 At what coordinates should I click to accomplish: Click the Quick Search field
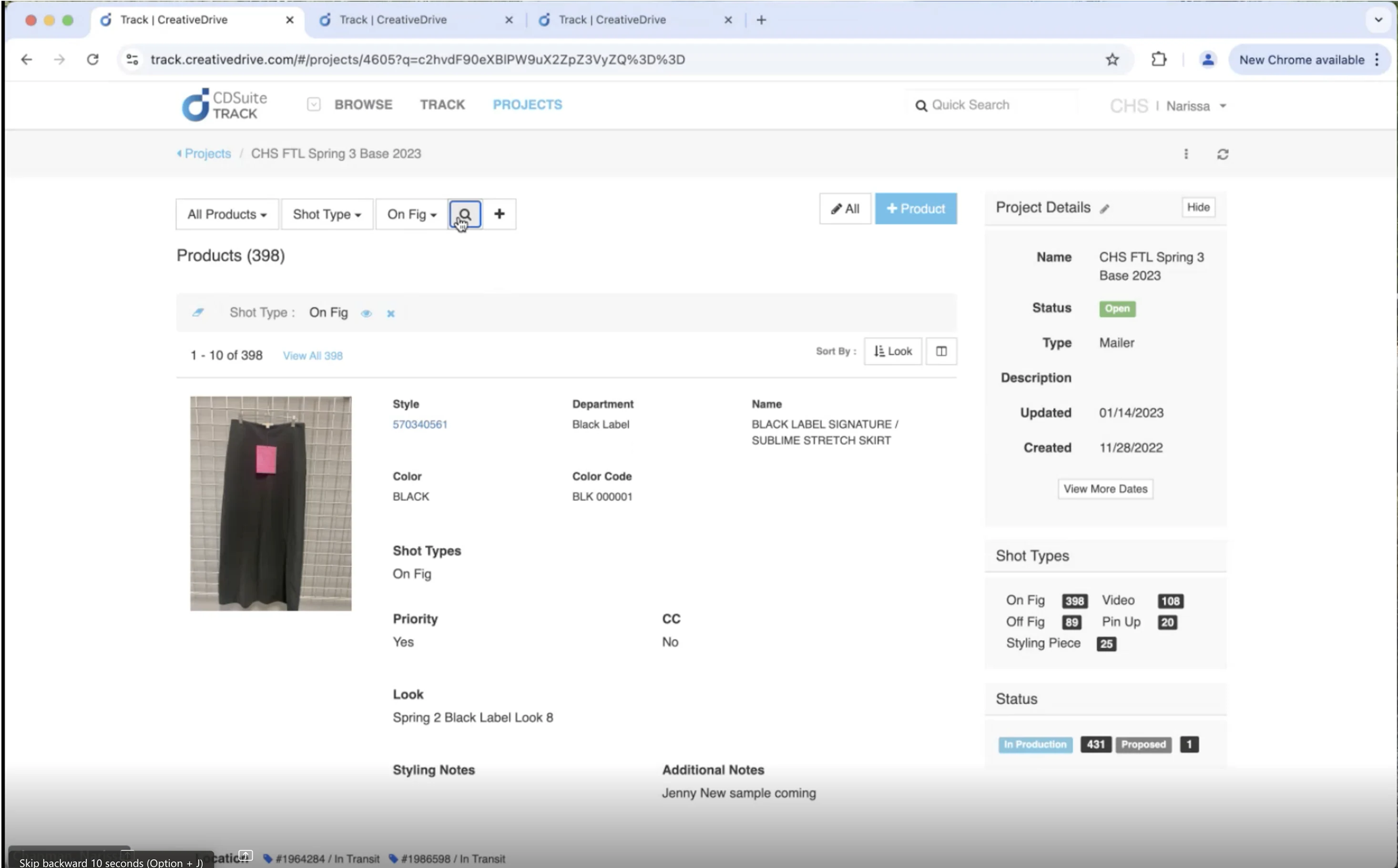coord(992,105)
